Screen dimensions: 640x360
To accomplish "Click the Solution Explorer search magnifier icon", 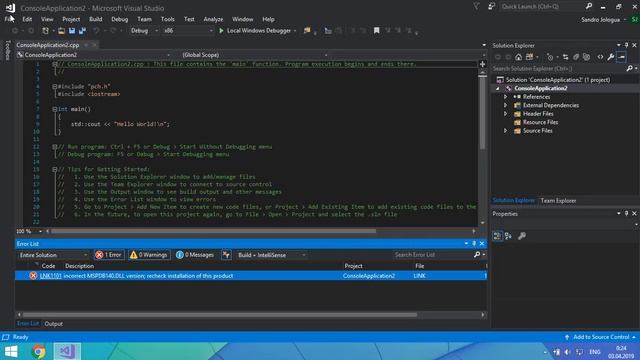I will [629, 69].
